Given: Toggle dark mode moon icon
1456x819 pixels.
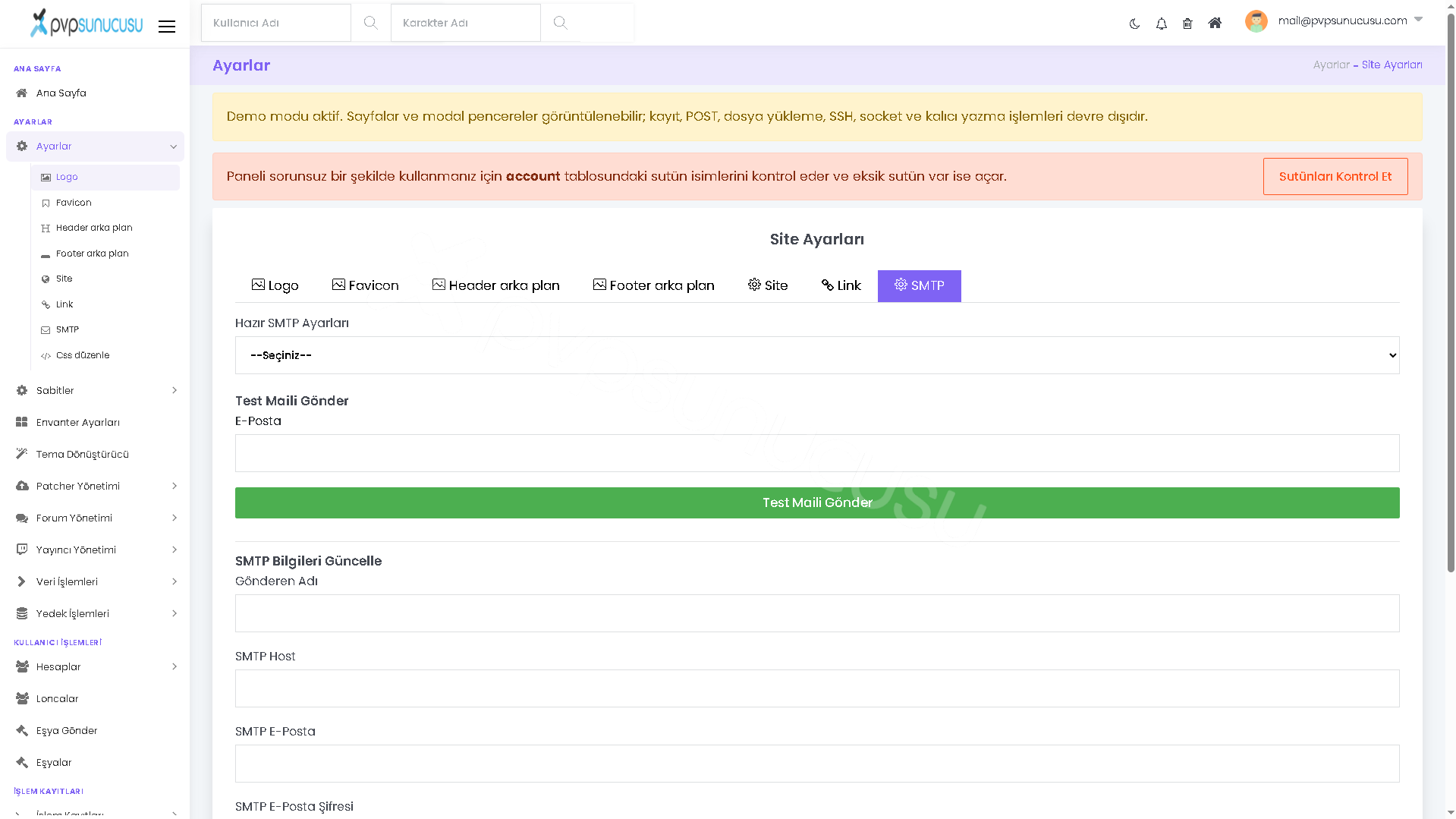Looking at the screenshot, I should coord(1134,24).
